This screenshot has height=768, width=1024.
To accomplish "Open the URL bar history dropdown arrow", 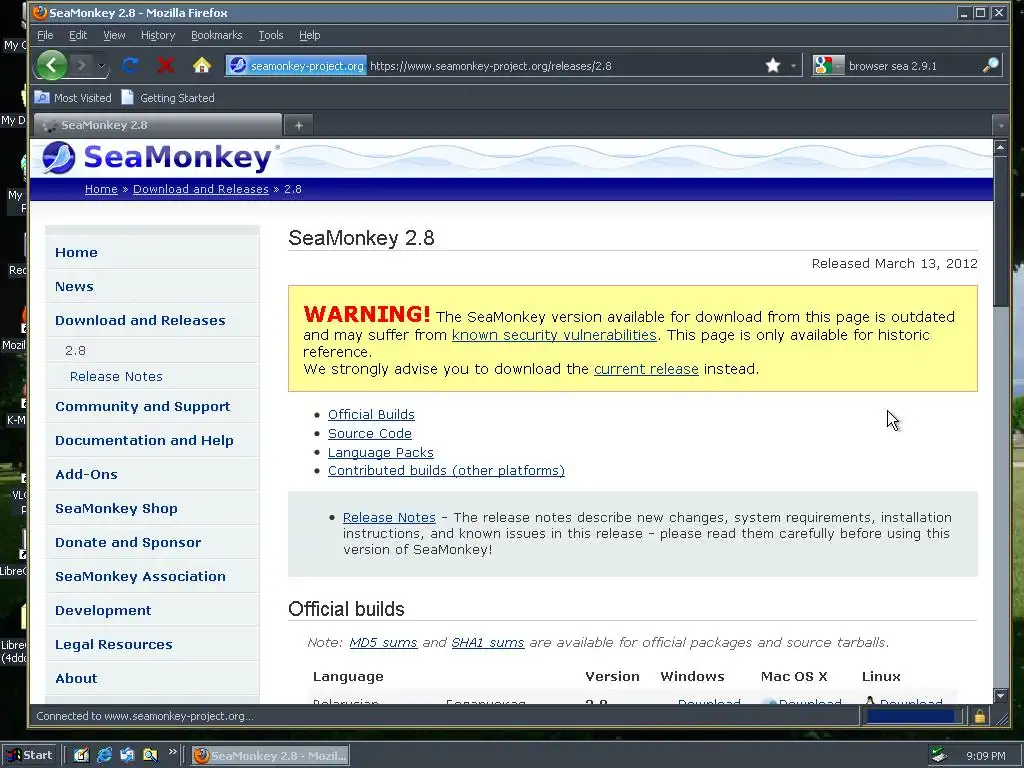I will [793, 65].
